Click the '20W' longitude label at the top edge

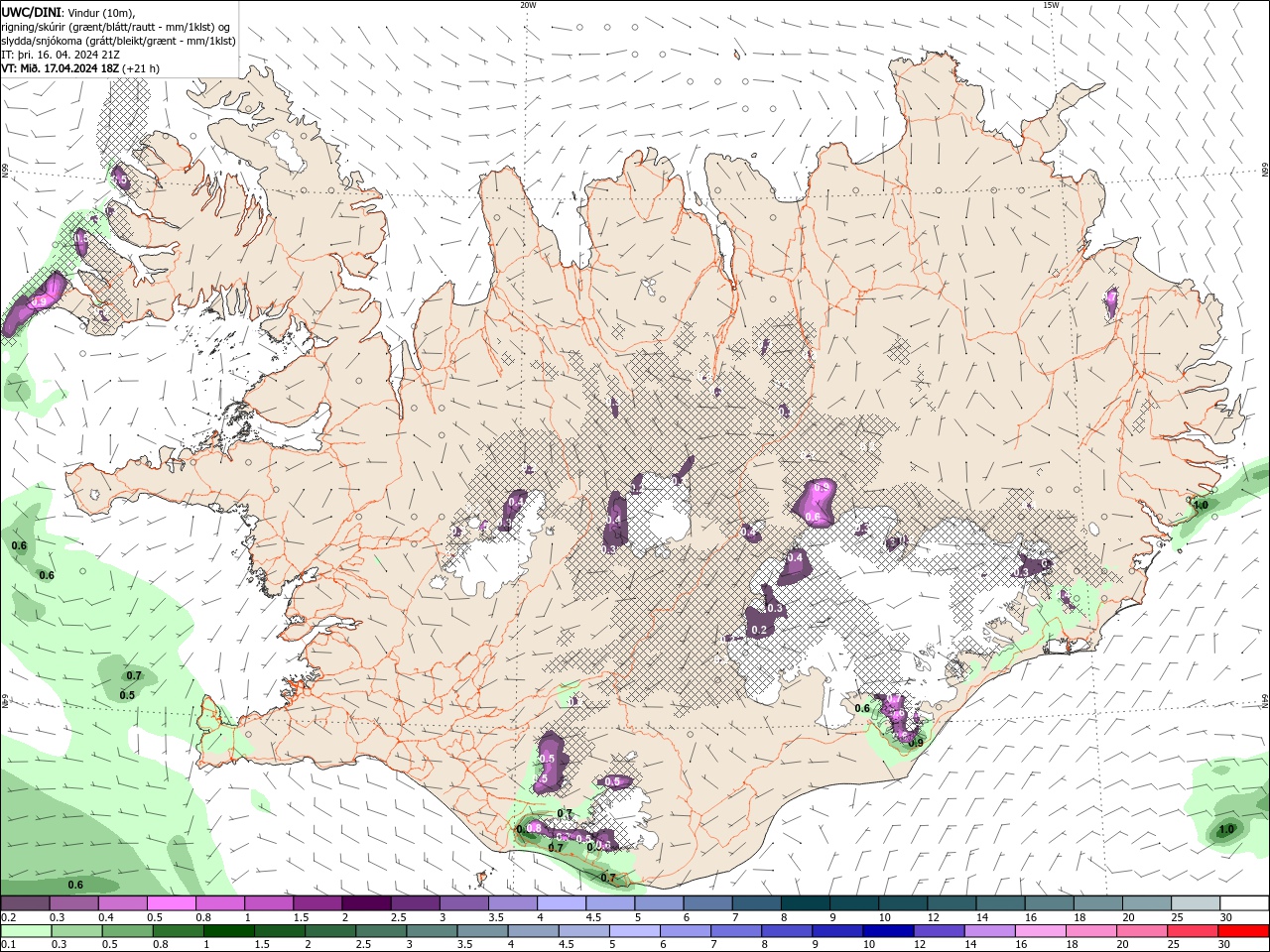[x=528, y=5]
